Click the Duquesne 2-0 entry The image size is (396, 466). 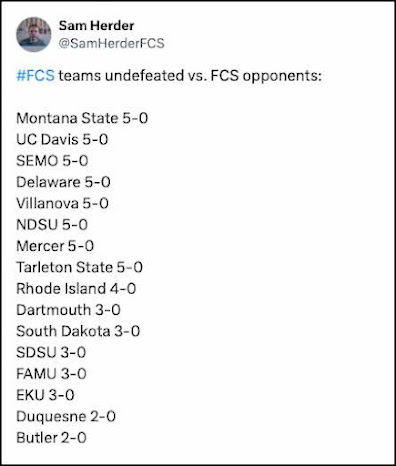pos(66,417)
